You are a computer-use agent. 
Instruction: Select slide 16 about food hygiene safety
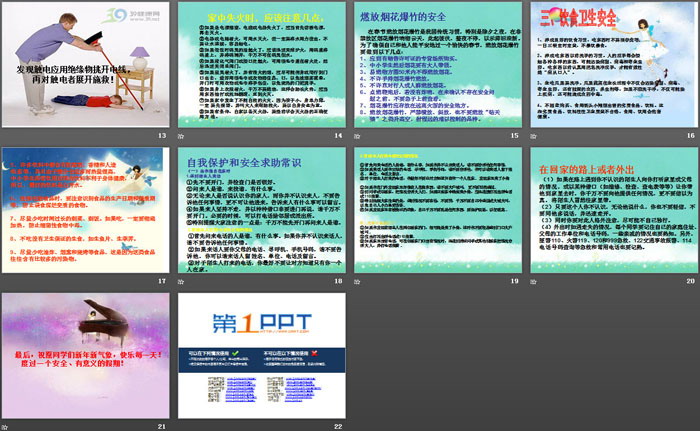614,65
